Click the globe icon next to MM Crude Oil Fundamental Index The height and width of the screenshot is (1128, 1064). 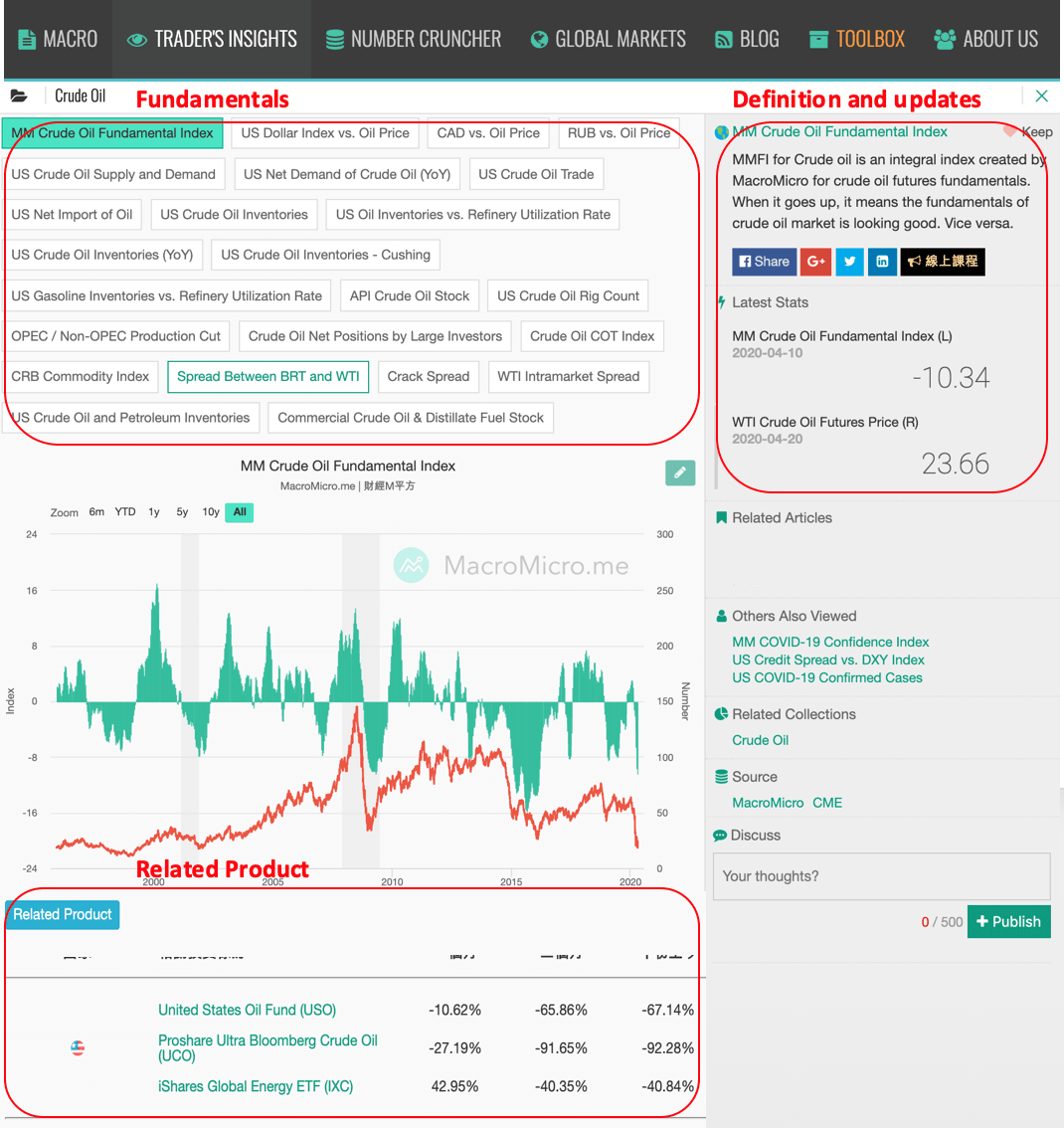(x=722, y=130)
